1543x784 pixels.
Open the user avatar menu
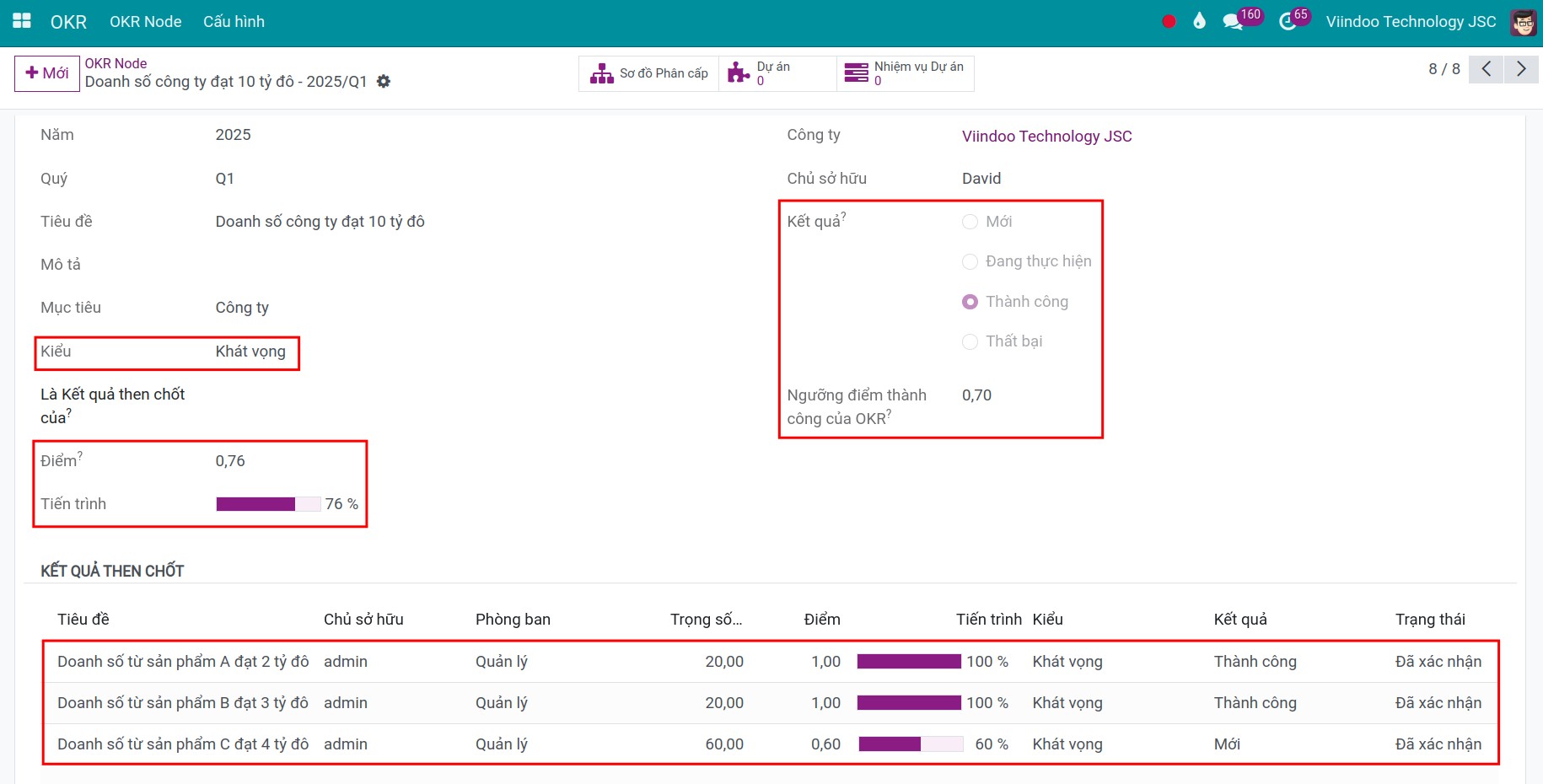1523,22
